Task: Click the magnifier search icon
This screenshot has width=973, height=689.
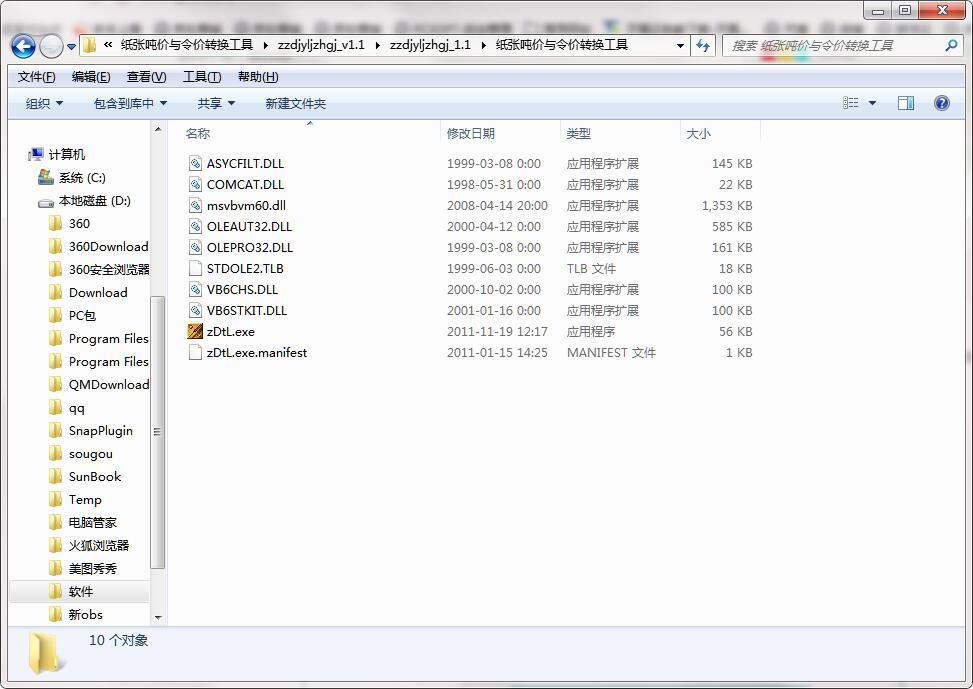Action: coord(951,45)
